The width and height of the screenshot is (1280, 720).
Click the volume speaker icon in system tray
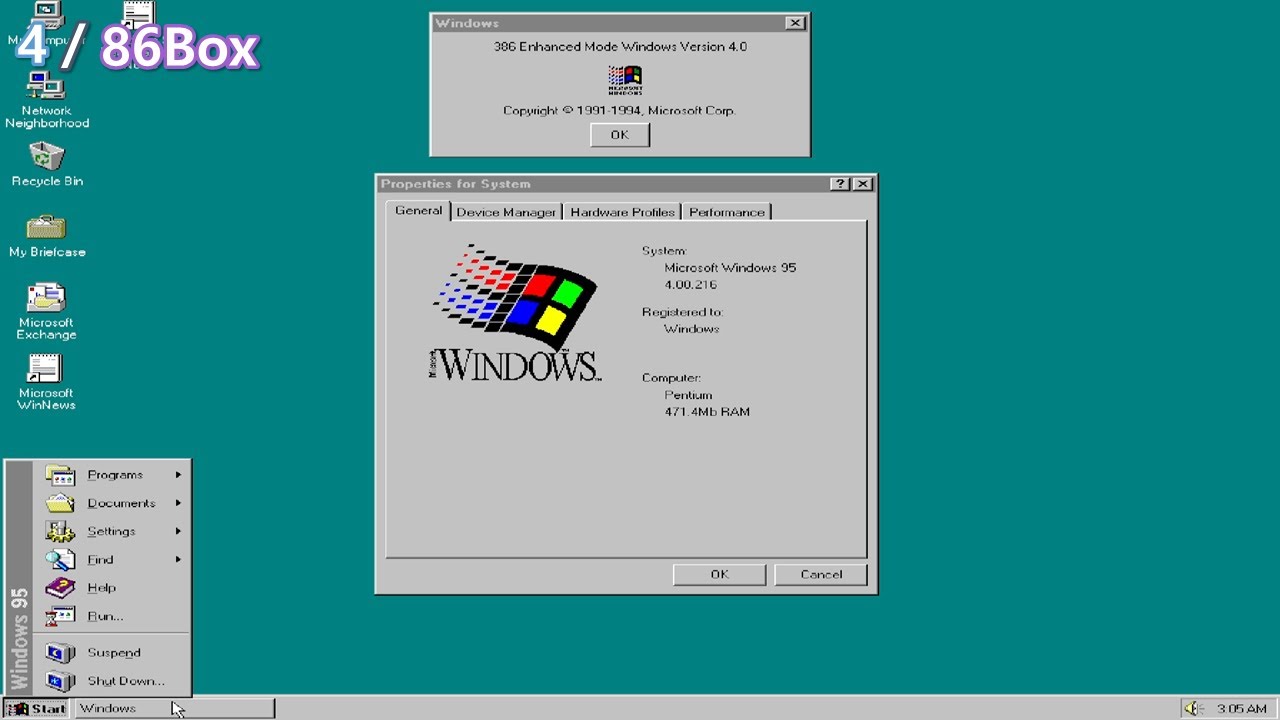1191,708
